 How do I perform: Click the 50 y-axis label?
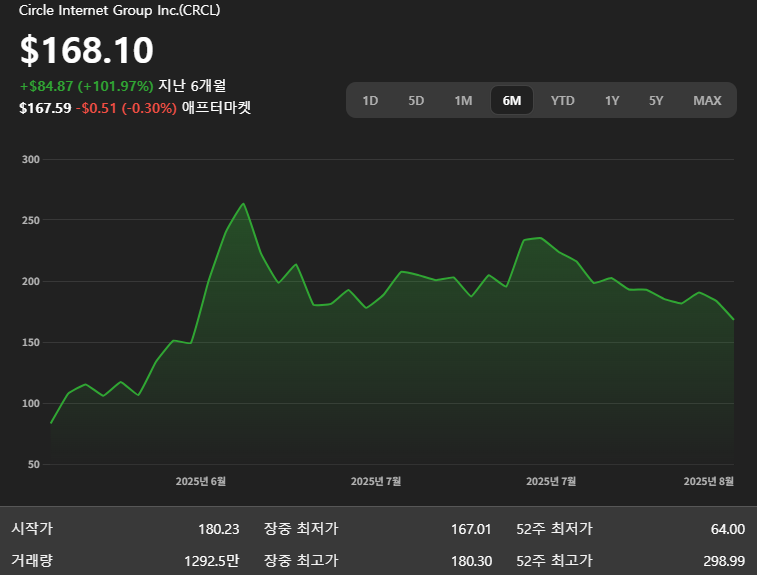pos(34,464)
